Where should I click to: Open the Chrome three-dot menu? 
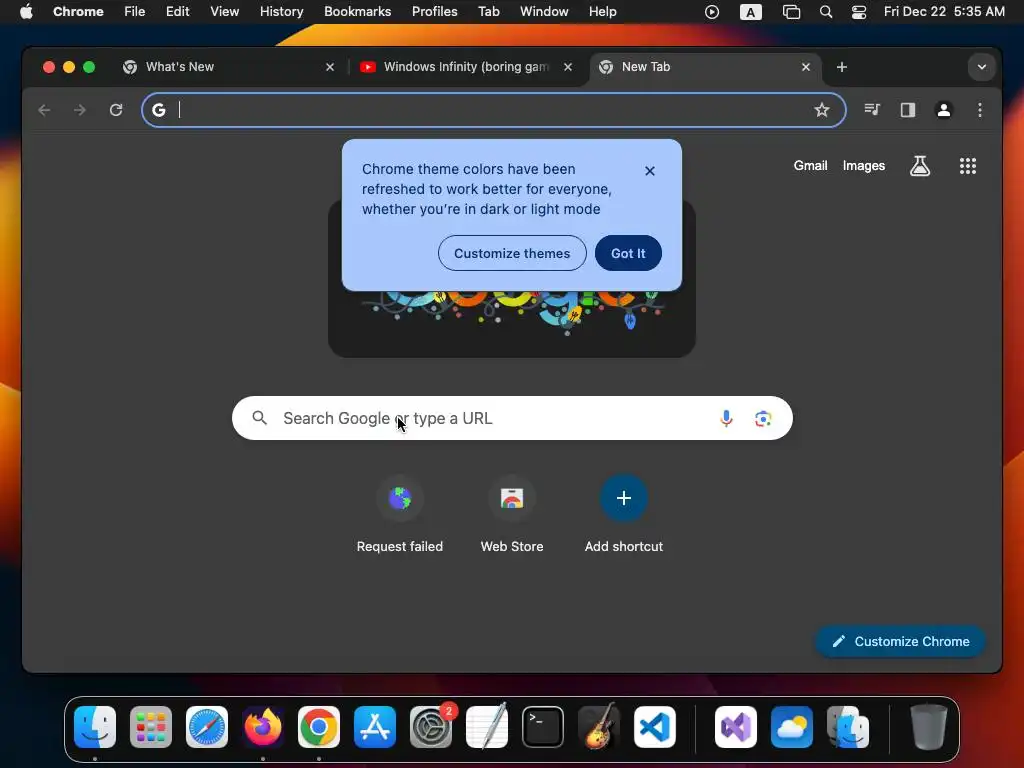pyautogui.click(x=980, y=110)
